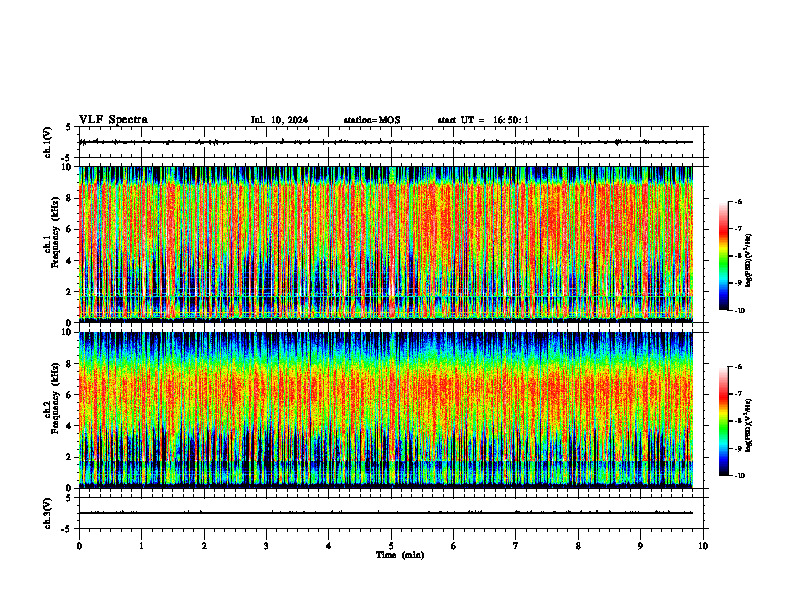The image size is (792, 612).
Task: Click the ch.3(V) axis "-5" tick label
Action: pos(67,529)
